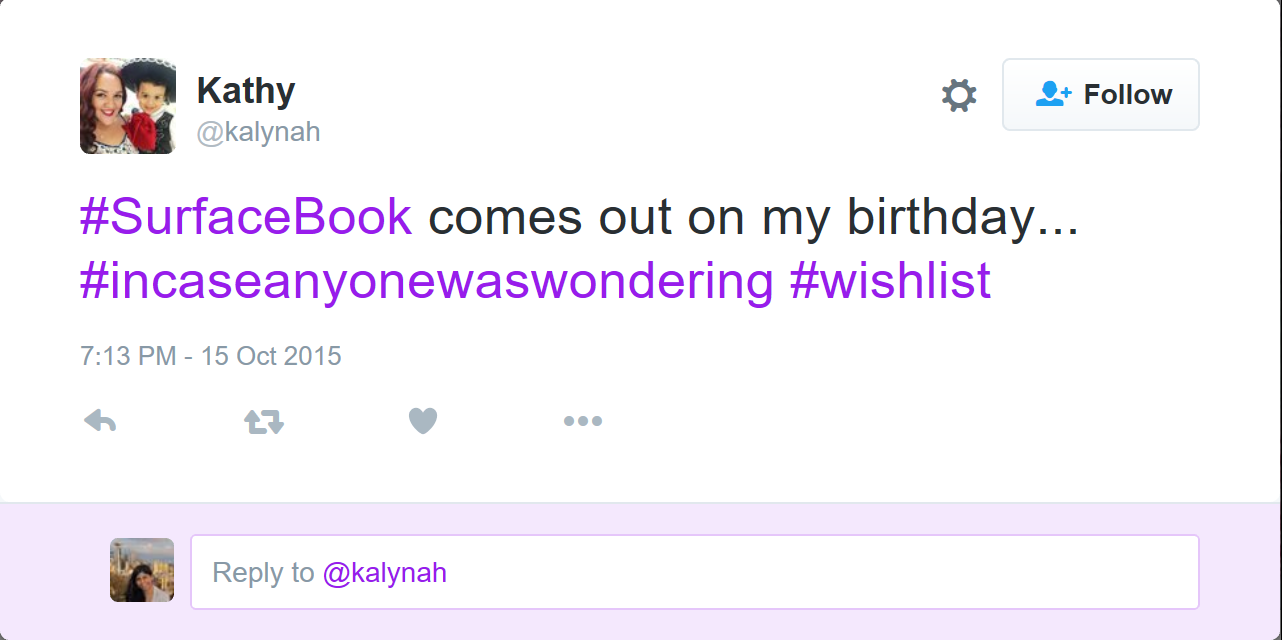1282x640 pixels.
Task: Click the display name Kathy
Action: (x=246, y=91)
